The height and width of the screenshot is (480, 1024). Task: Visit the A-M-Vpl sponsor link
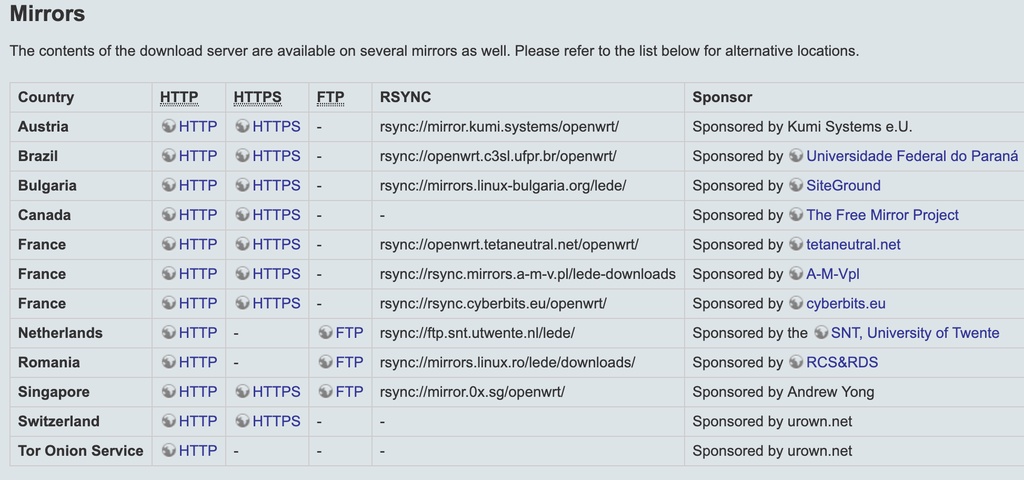coord(833,274)
